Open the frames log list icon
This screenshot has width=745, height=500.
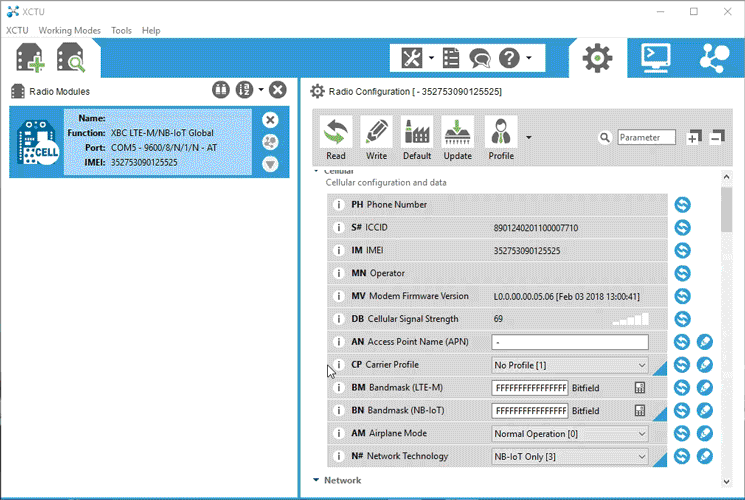(x=451, y=58)
